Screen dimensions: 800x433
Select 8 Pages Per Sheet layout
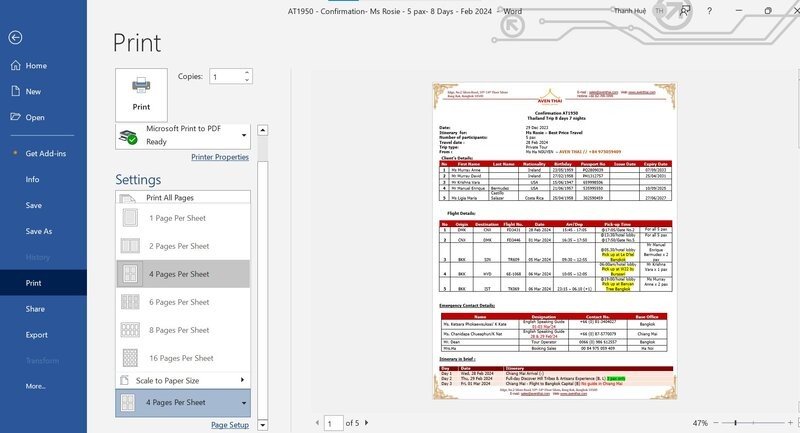point(180,330)
